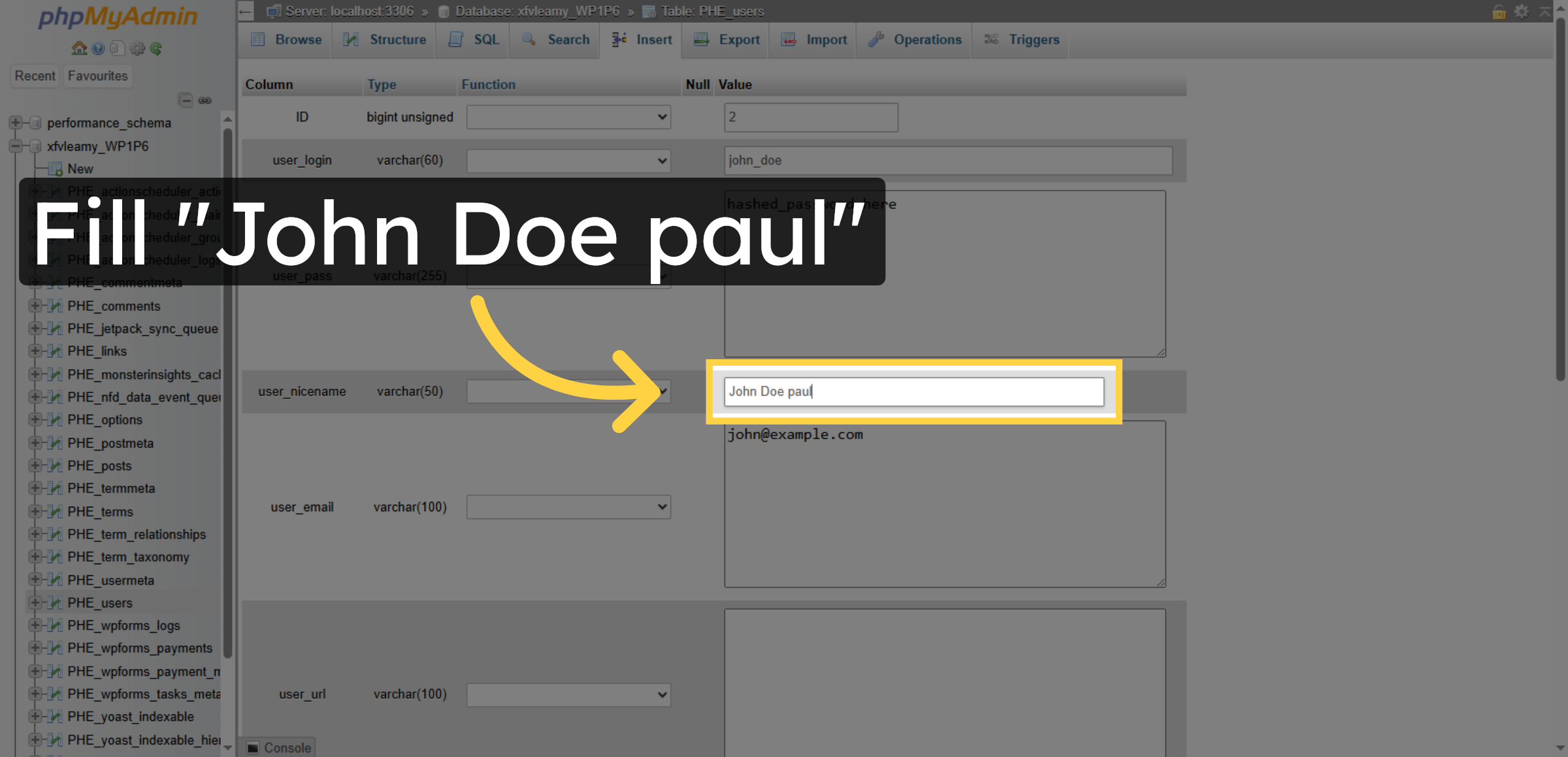Click the padlock security icon top right

1499,11
